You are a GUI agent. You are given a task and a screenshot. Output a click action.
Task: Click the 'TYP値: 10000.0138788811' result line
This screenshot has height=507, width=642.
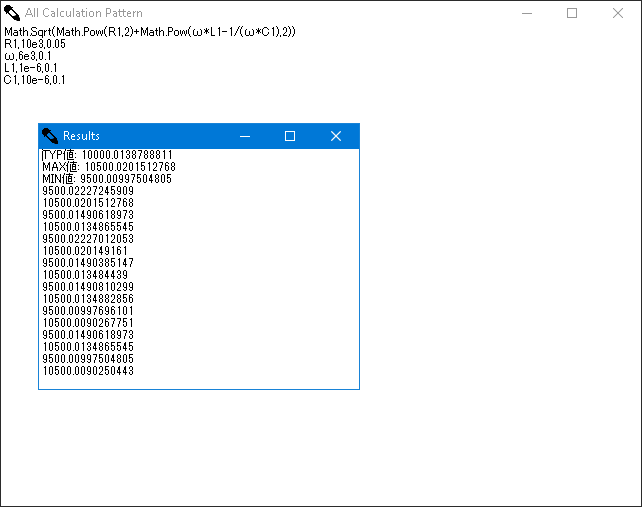coord(107,155)
